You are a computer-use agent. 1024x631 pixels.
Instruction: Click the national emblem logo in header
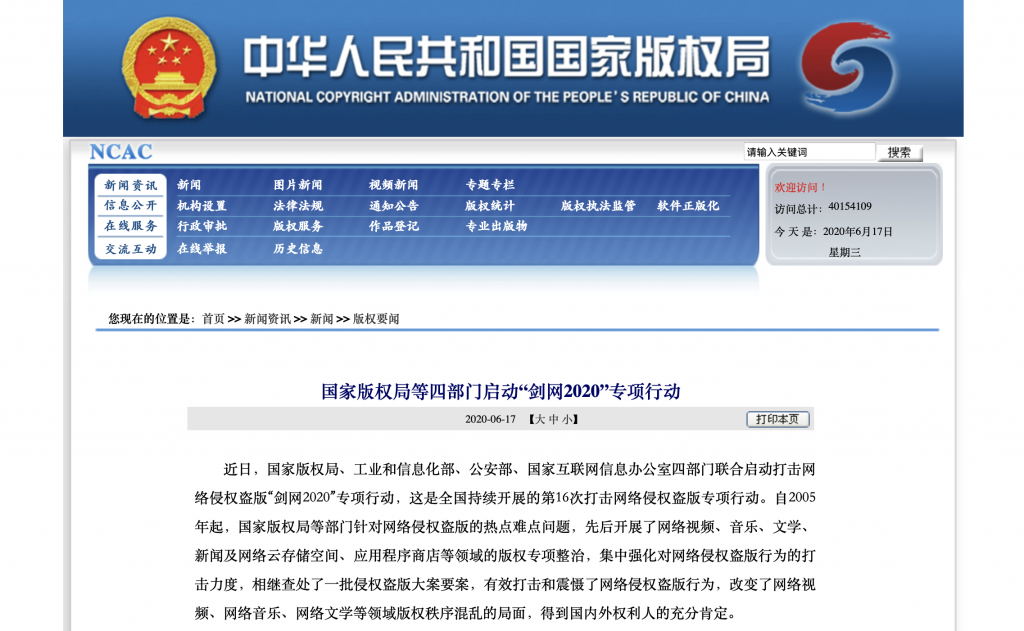(168, 68)
